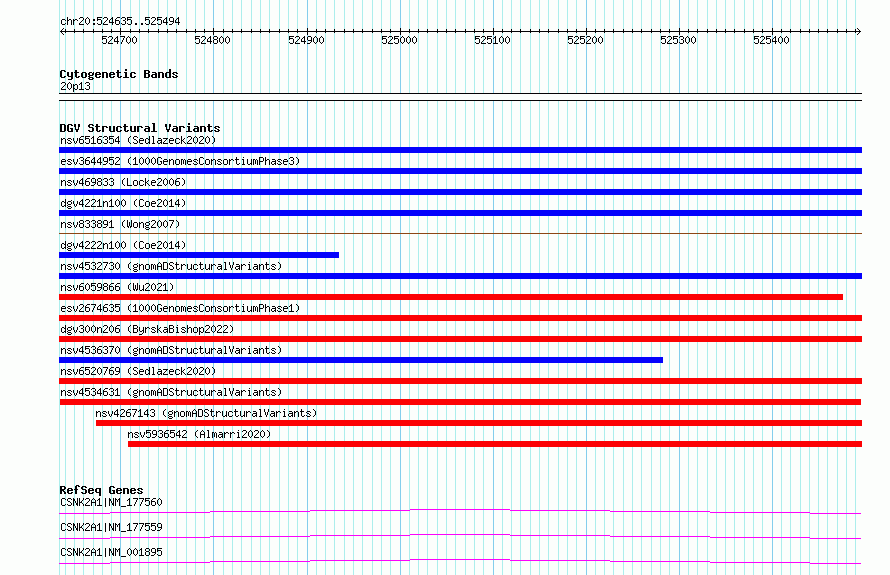Click the 525300 ruler position label
Viewport: 890px width, 575px height.
(678, 40)
